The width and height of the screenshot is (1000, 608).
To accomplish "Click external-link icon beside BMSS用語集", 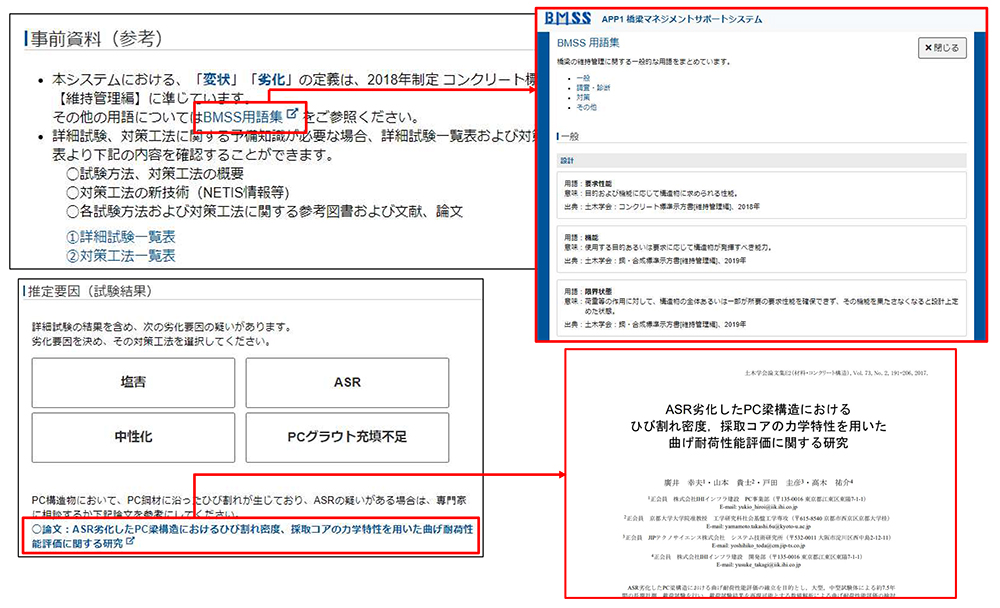I will pos(292,115).
